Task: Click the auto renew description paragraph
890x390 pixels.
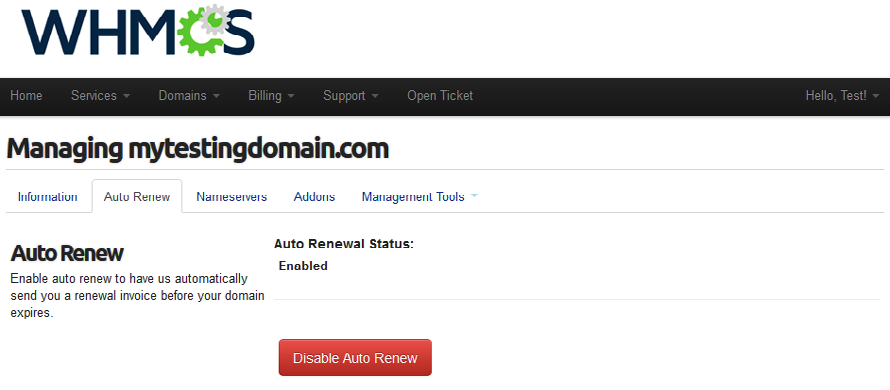Action: (137, 296)
